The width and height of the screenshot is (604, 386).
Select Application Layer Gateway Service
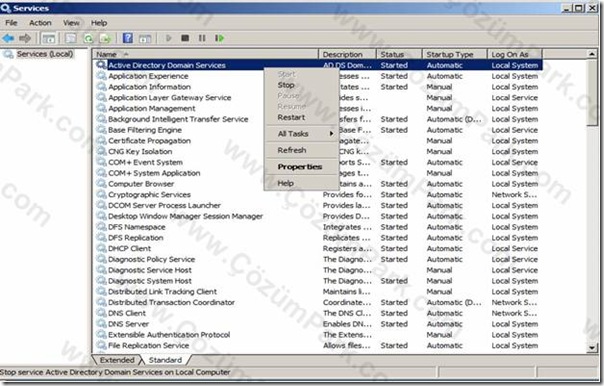pyautogui.click(x=169, y=97)
